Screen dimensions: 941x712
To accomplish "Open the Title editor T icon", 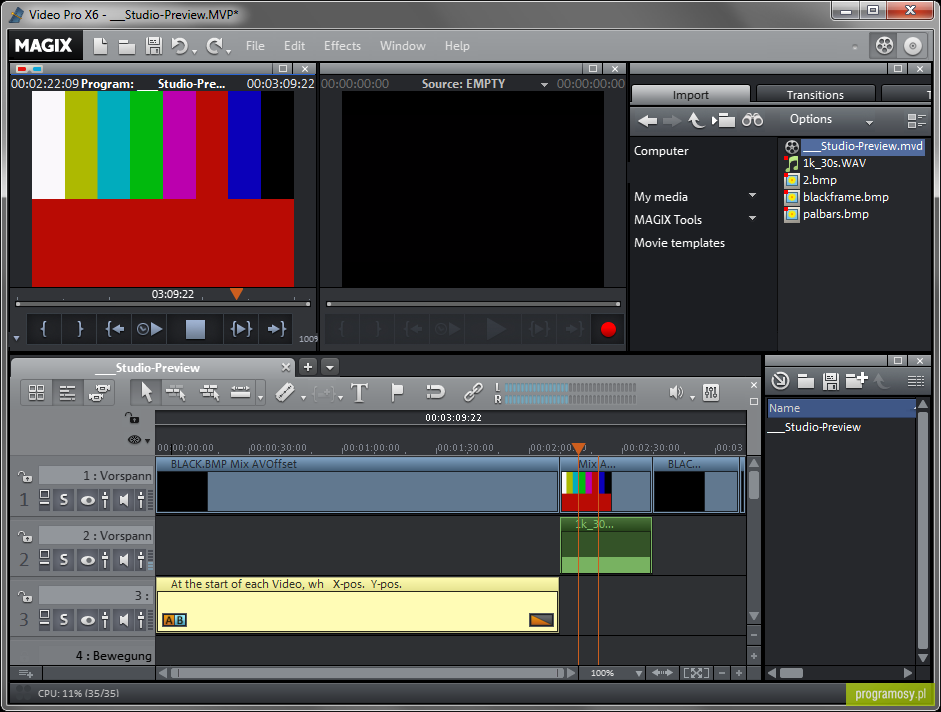I will (x=359, y=393).
